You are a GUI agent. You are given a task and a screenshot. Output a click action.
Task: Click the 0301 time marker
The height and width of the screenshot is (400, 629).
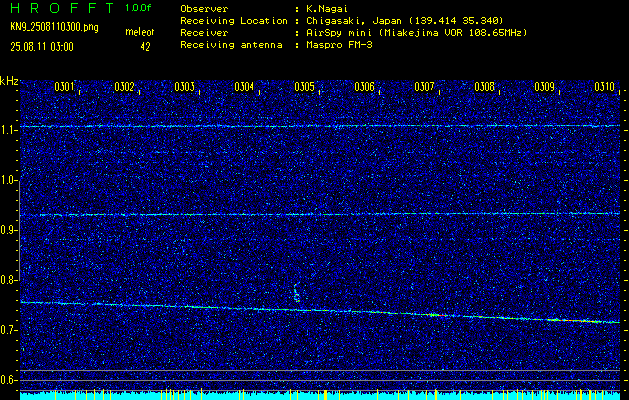[64, 87]
